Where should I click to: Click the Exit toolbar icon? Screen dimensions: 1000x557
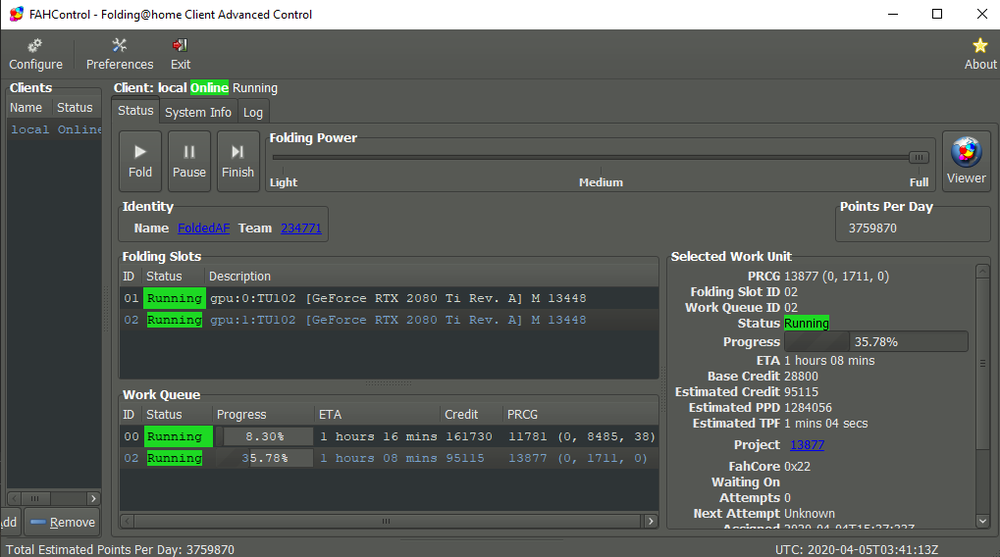coord(180,54)
